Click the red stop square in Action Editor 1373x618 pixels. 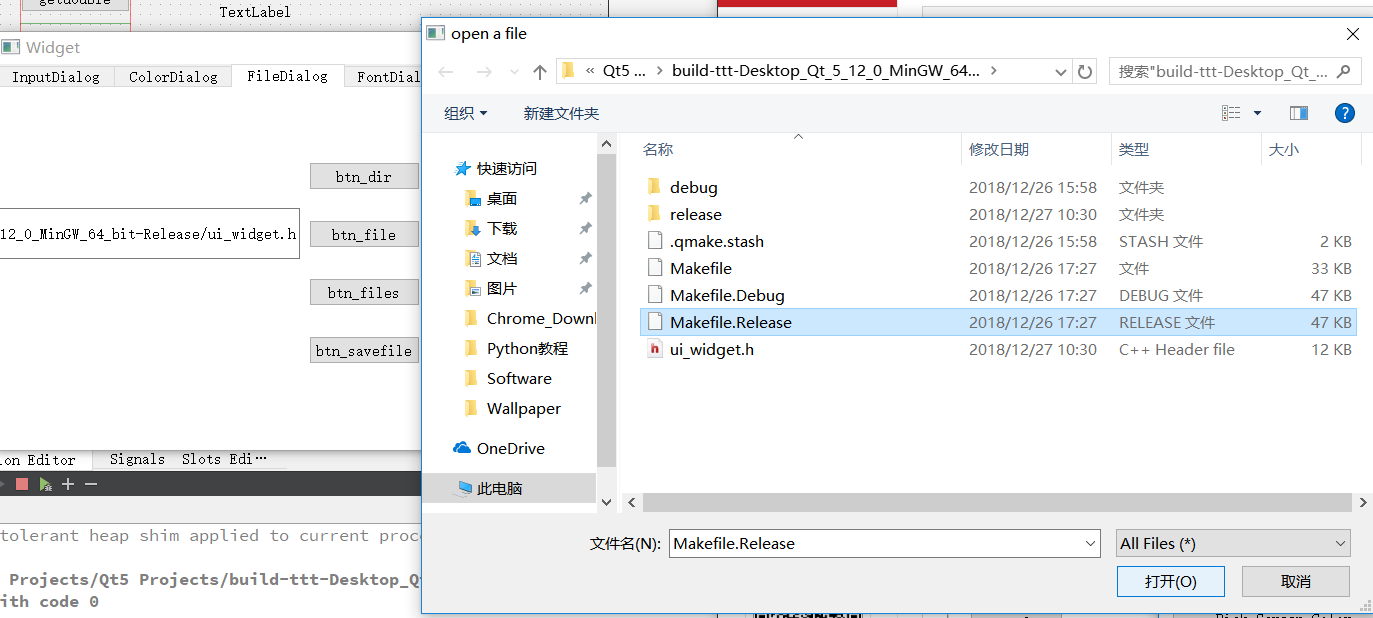coord(22,483)
